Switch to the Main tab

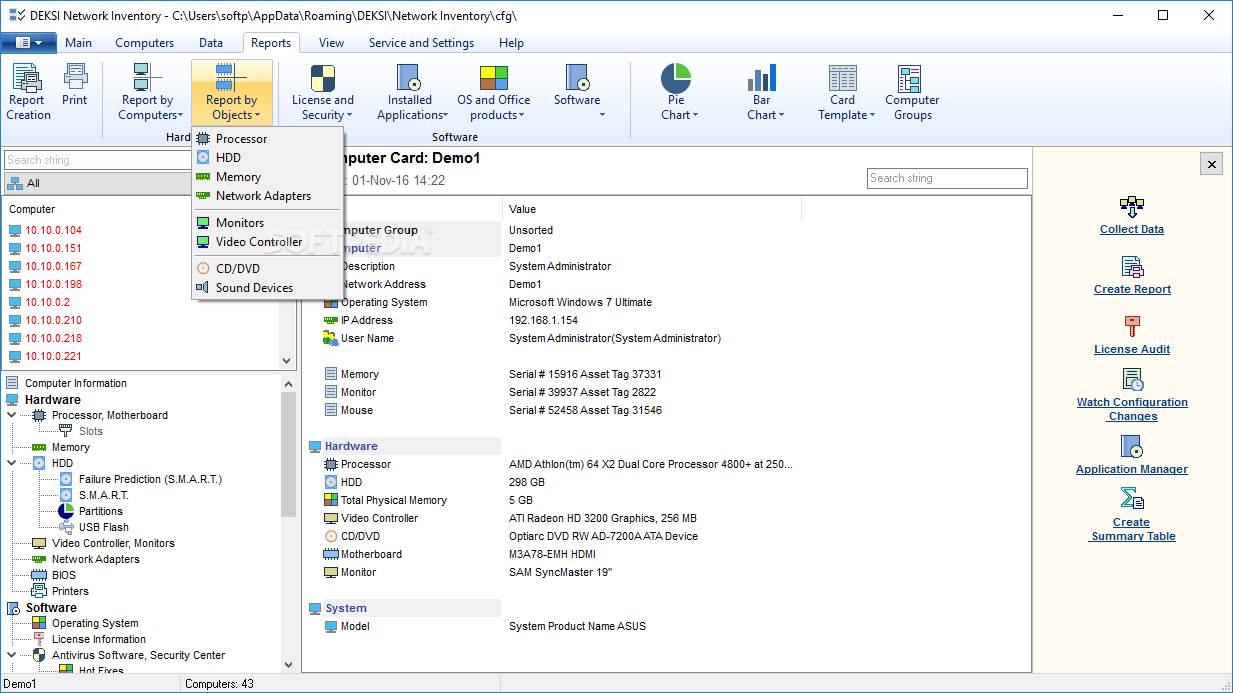tap(79, 43)
